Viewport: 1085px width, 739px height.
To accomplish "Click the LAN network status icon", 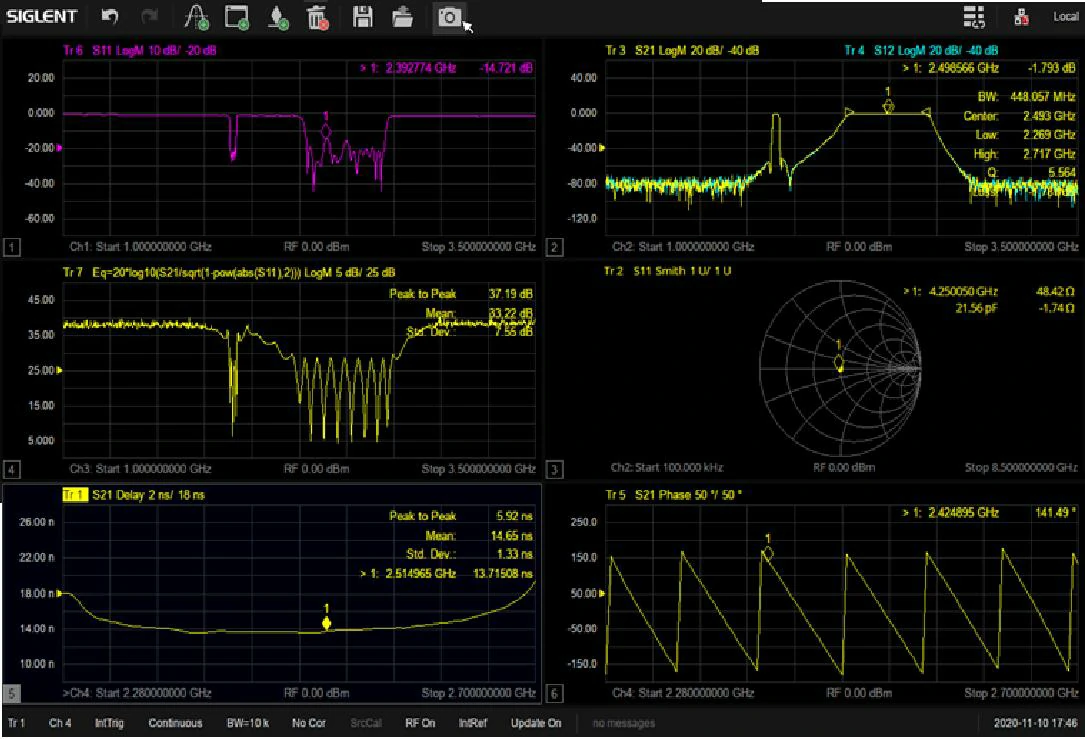I will [x=1021, y=17].
